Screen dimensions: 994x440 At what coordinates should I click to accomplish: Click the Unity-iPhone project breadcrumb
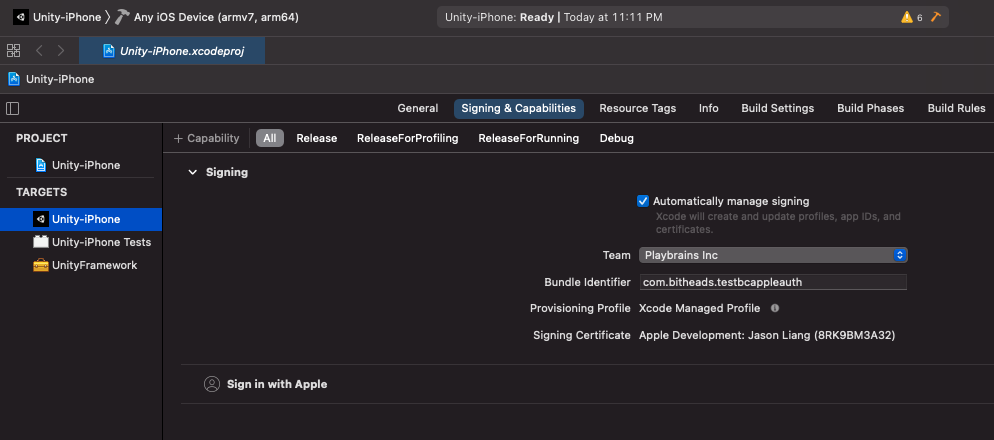[x=60, y=79]
